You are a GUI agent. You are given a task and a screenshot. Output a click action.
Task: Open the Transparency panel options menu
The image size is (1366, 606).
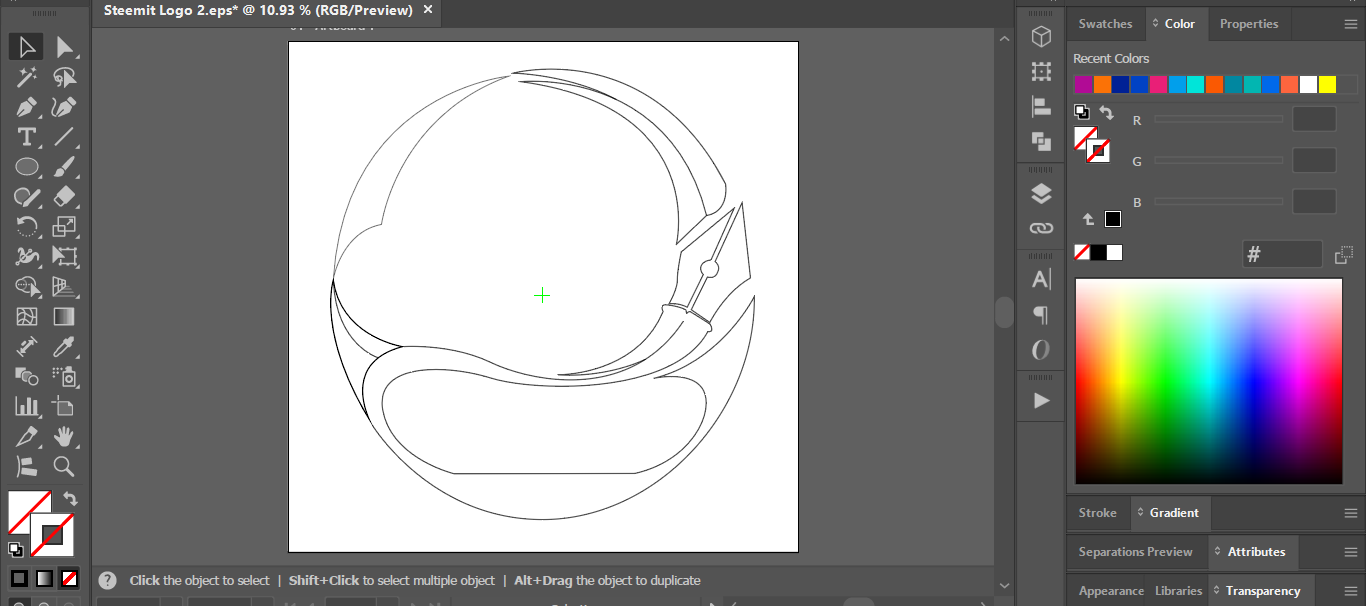coord(1351,591)
